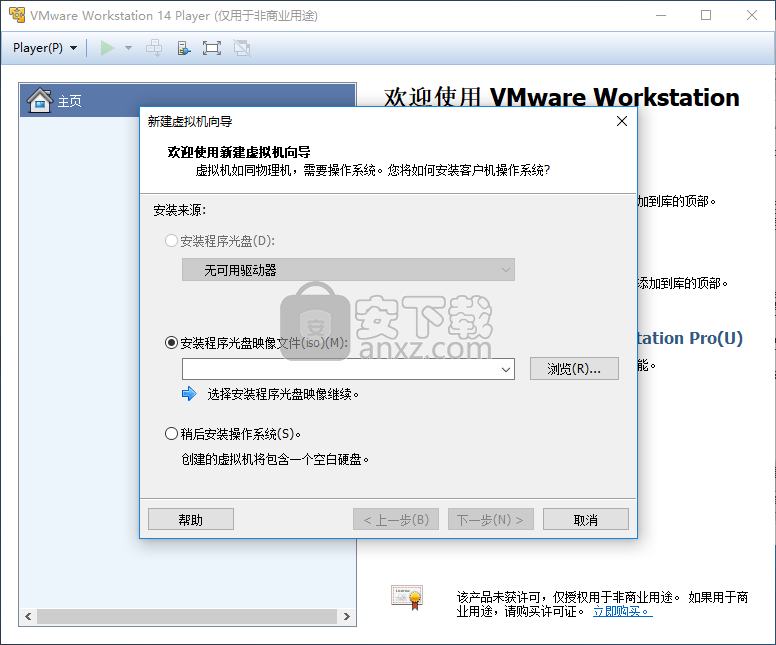This screenshot has height=645, width=776.
Task: Select the 主页 home item in library
Action: click(x=188, y=100)
